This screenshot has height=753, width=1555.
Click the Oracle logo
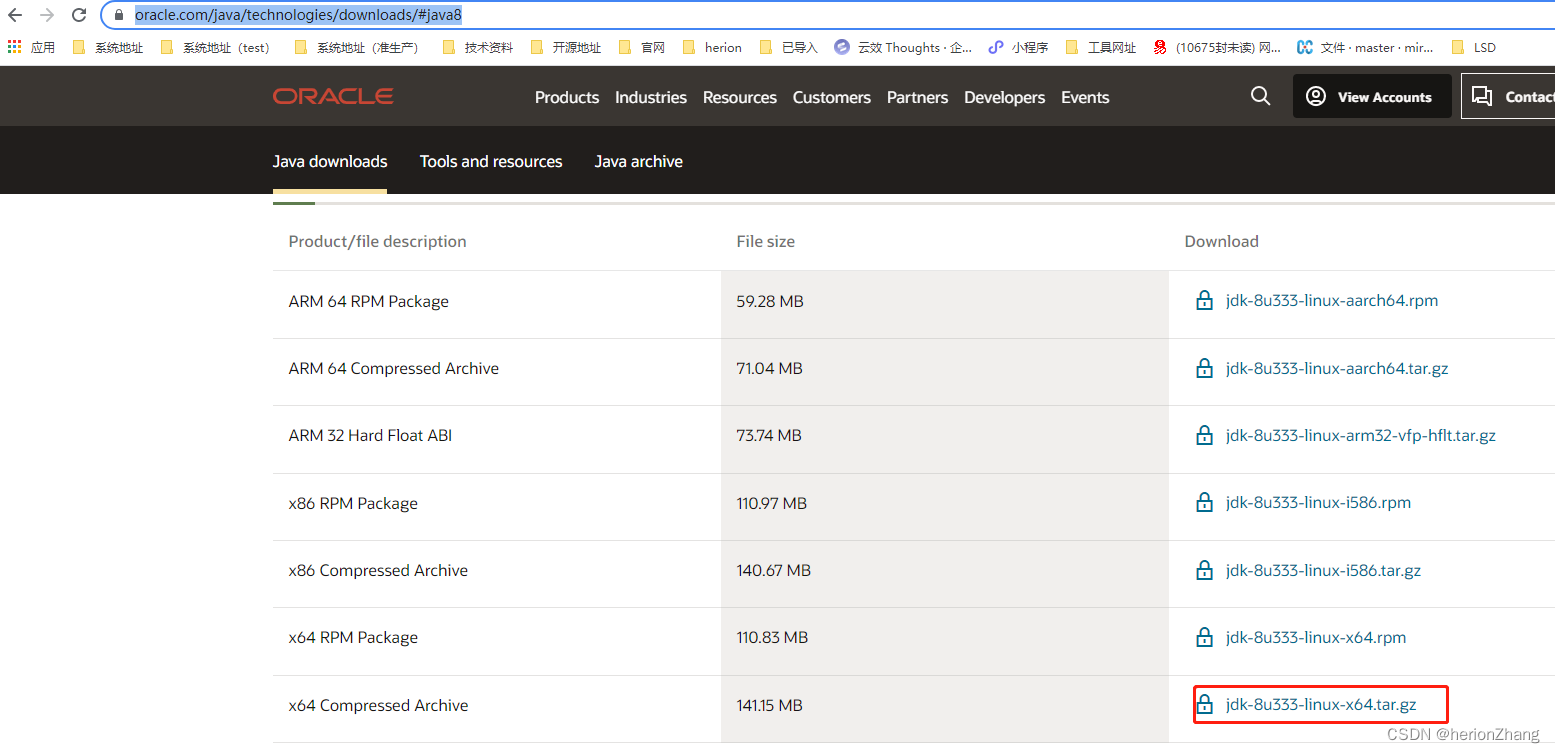[333, 96]
